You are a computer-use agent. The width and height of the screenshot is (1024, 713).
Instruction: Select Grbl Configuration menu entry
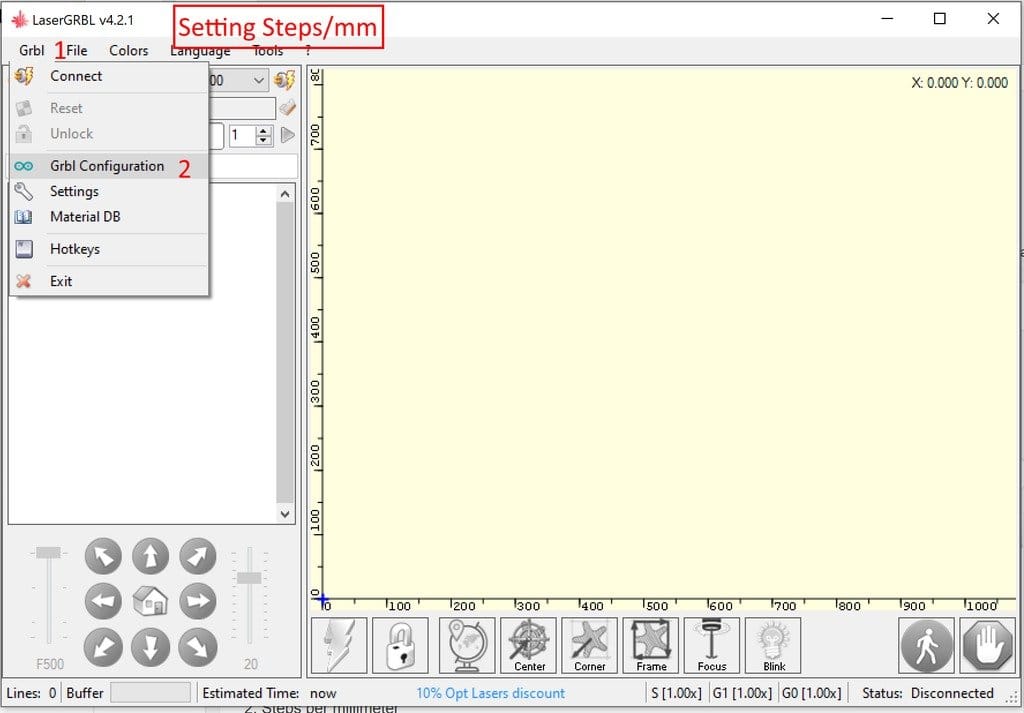(x=109, y=166)
